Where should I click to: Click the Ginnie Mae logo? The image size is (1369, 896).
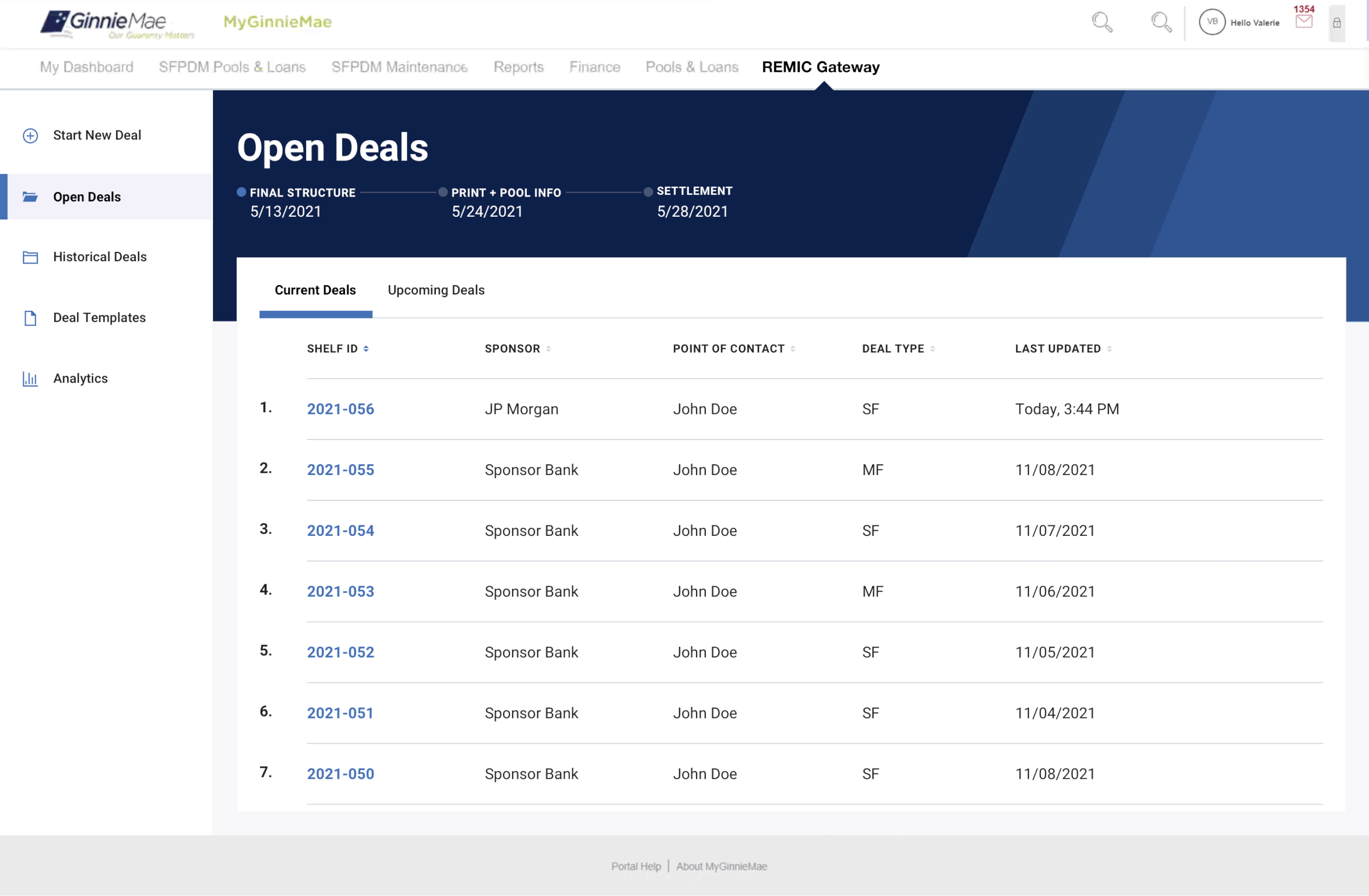(x=117, y=24)
